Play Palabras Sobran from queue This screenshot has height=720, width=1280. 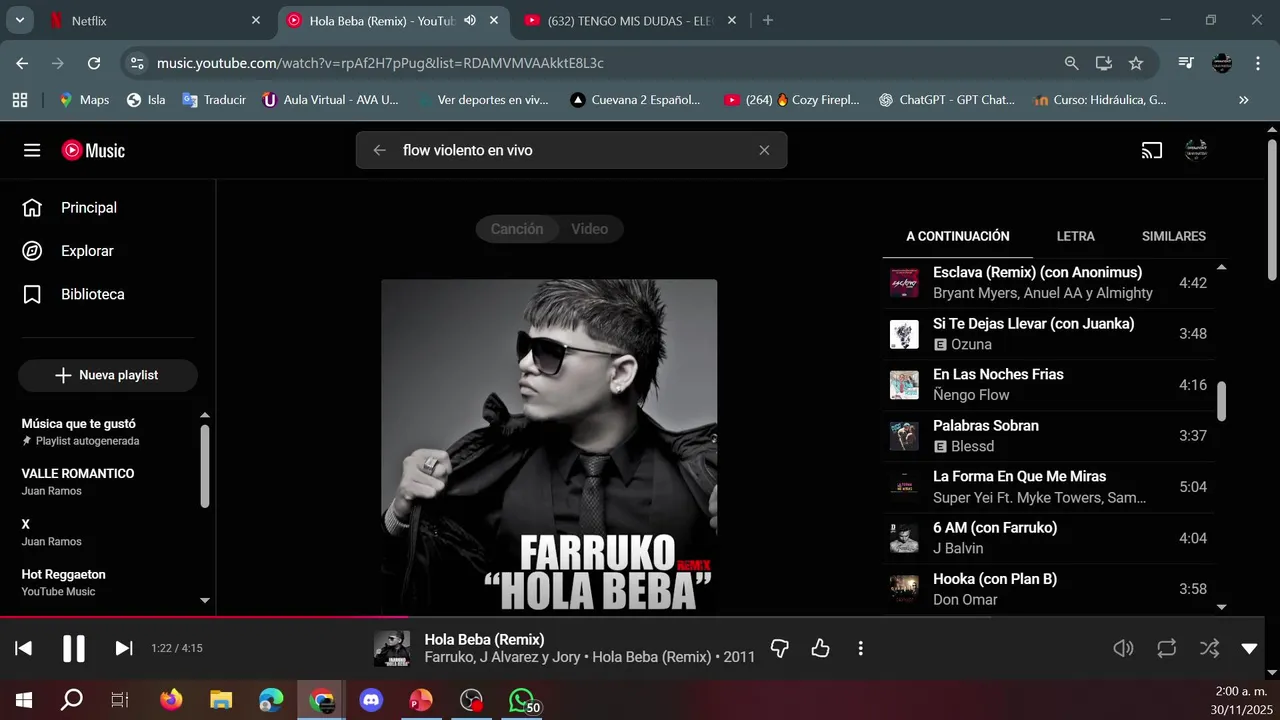tap(1048, 436)
